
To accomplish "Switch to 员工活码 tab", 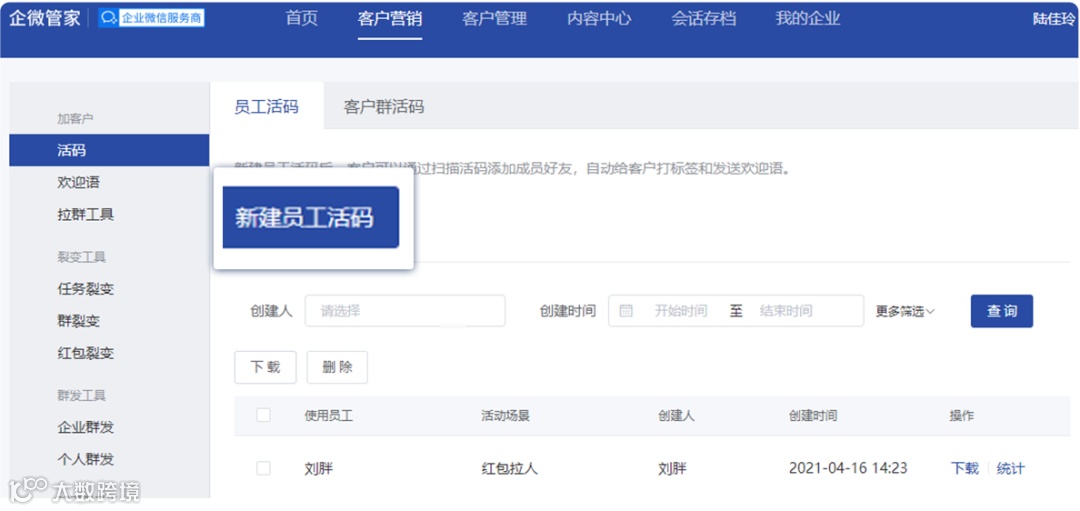I will (x=267, y=107).
